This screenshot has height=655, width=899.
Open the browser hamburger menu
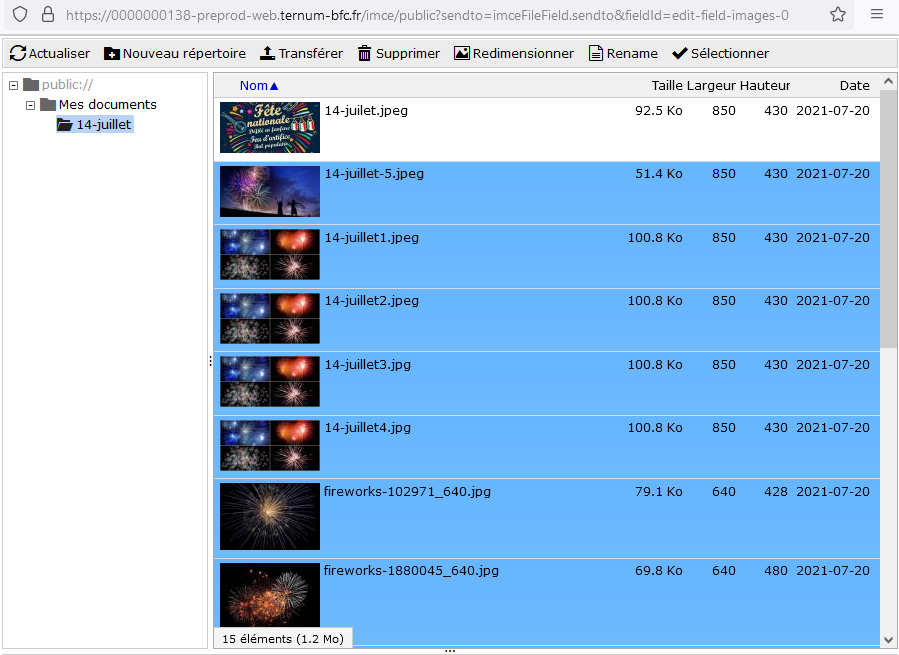876,15
